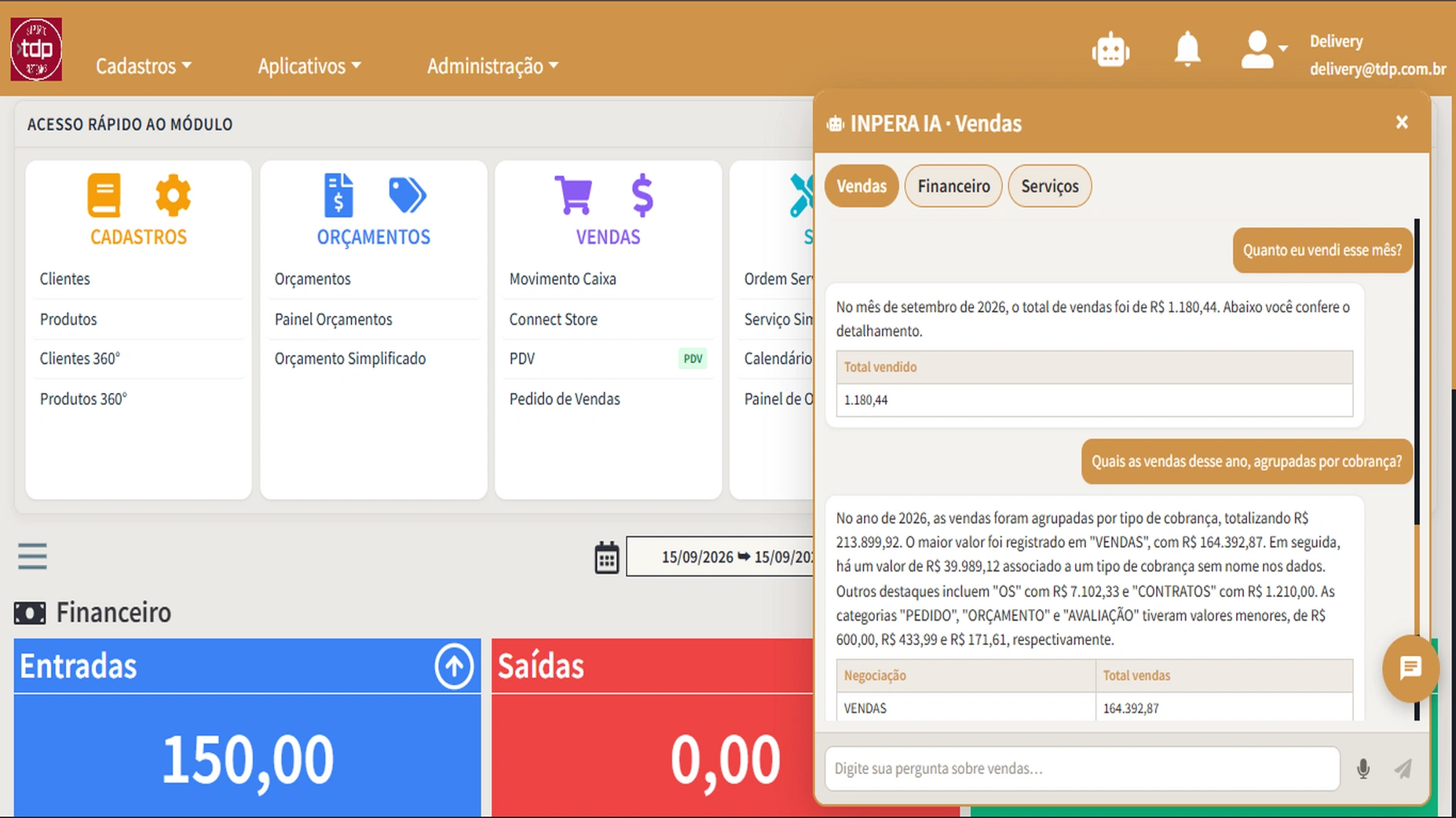Image resolution: width=1456 pixels, height=818 pixels.
Task: Click the orange gear icon in Cadastros
Action: [x=173, y=195]
